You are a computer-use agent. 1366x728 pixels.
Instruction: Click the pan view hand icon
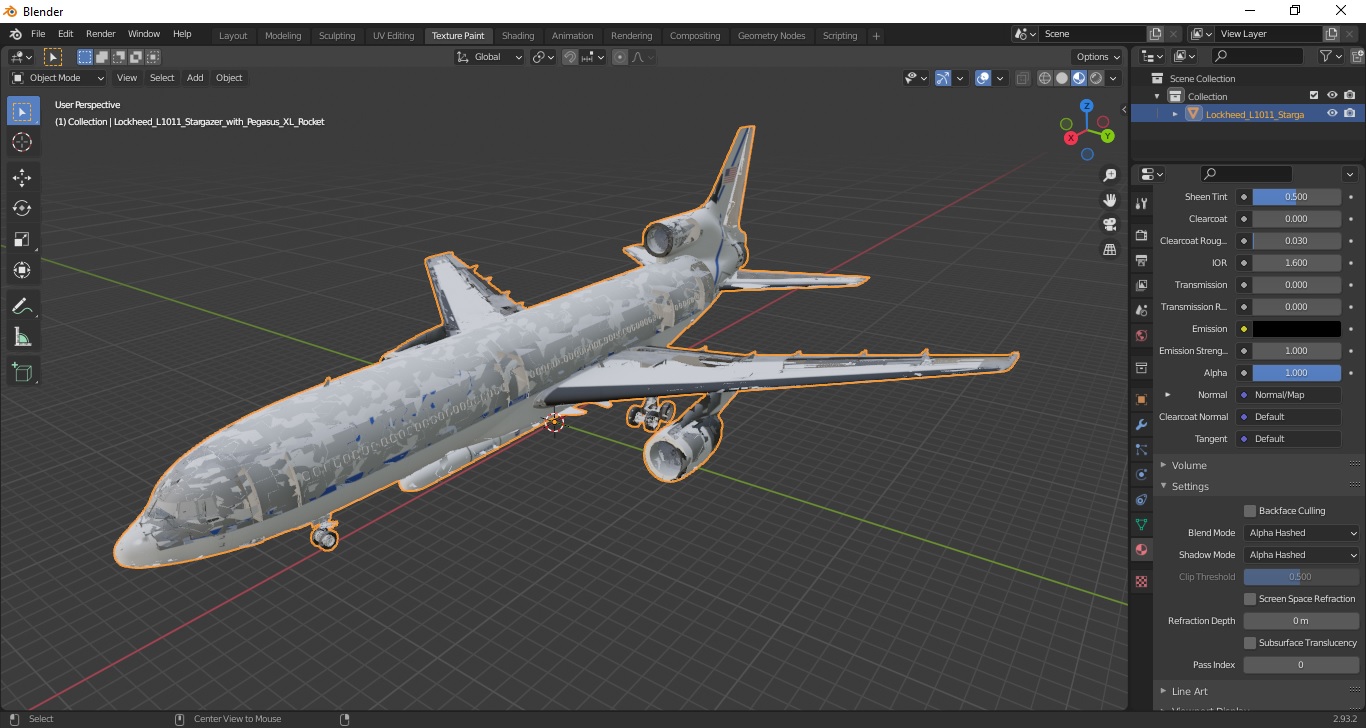coord(1109,199)
